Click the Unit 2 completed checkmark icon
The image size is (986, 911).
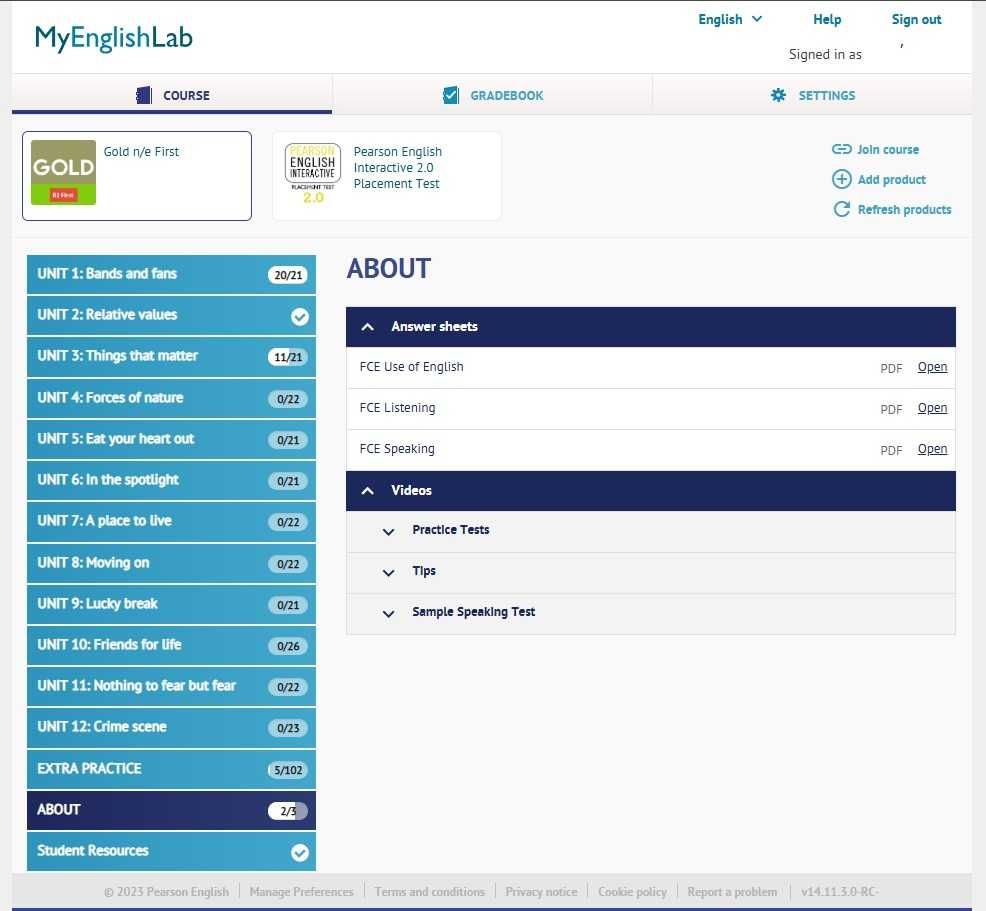300,317
